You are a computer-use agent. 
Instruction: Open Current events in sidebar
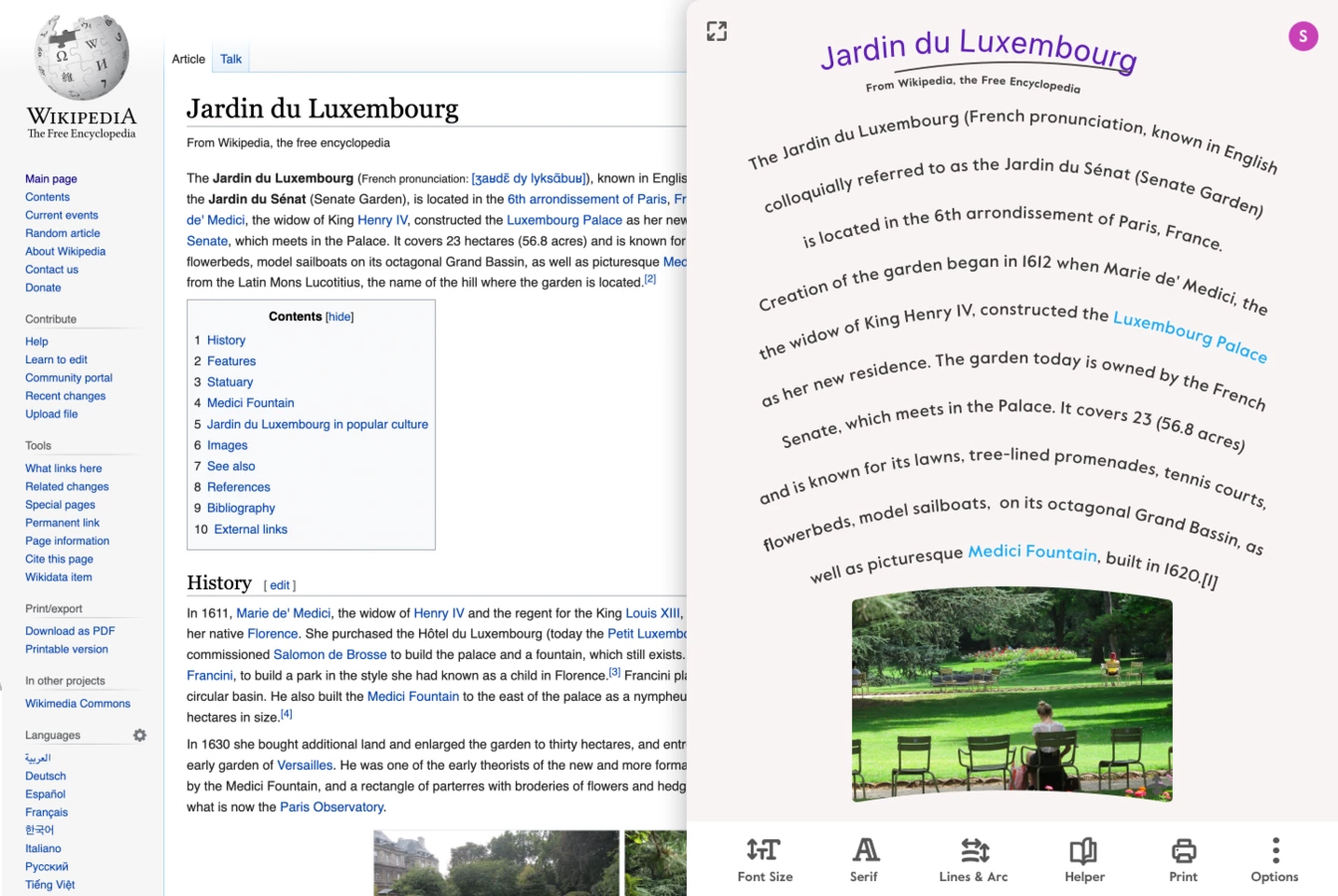pyautogui.click(x=62, y=215)
